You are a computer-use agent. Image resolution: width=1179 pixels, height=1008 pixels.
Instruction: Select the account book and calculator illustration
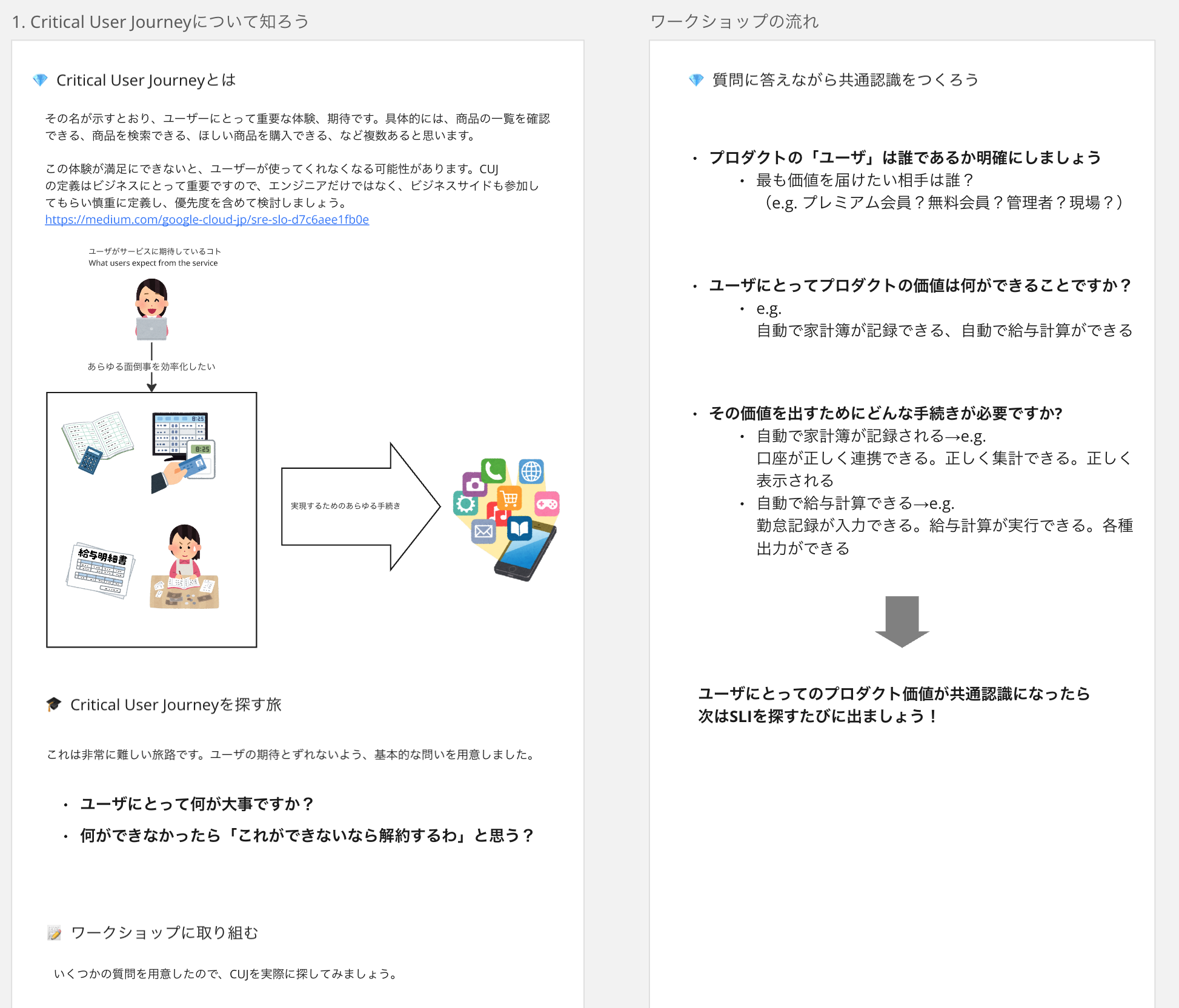tap(98, 443)
